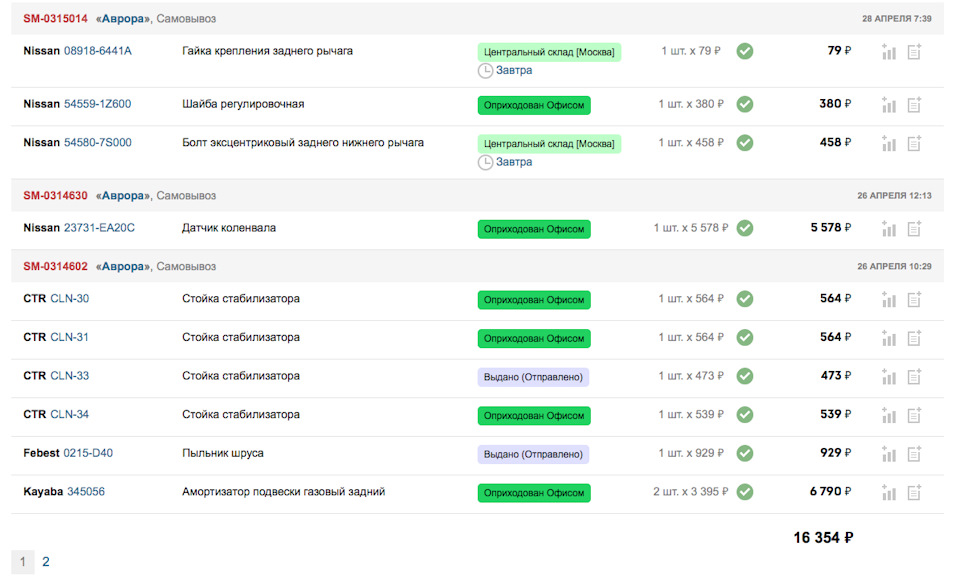The height and width of the screenshot is (588, 960).
Task: Open part number 23731-EA20C link
Action: pos(99,228)
